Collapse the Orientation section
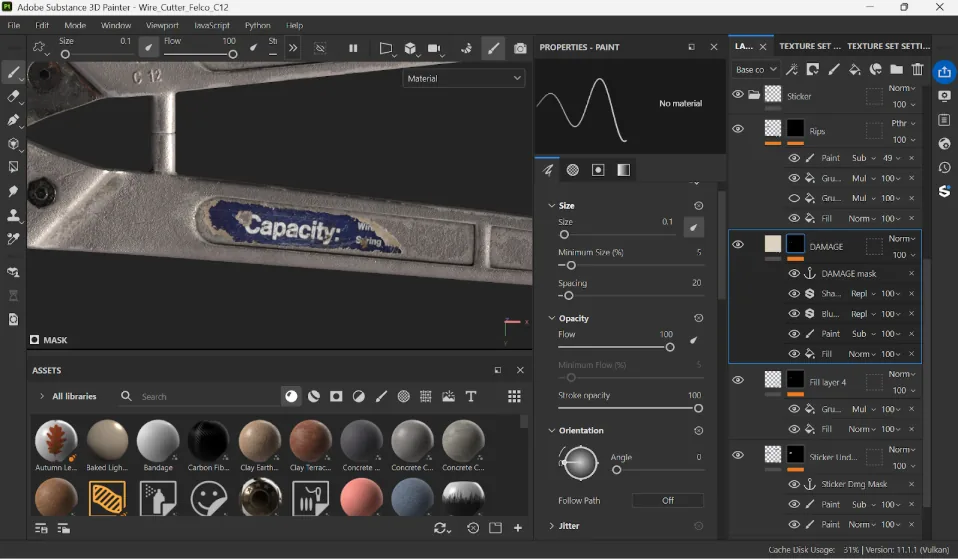The height and width of the screenshot is (560, 958). [x=552, y=431]
